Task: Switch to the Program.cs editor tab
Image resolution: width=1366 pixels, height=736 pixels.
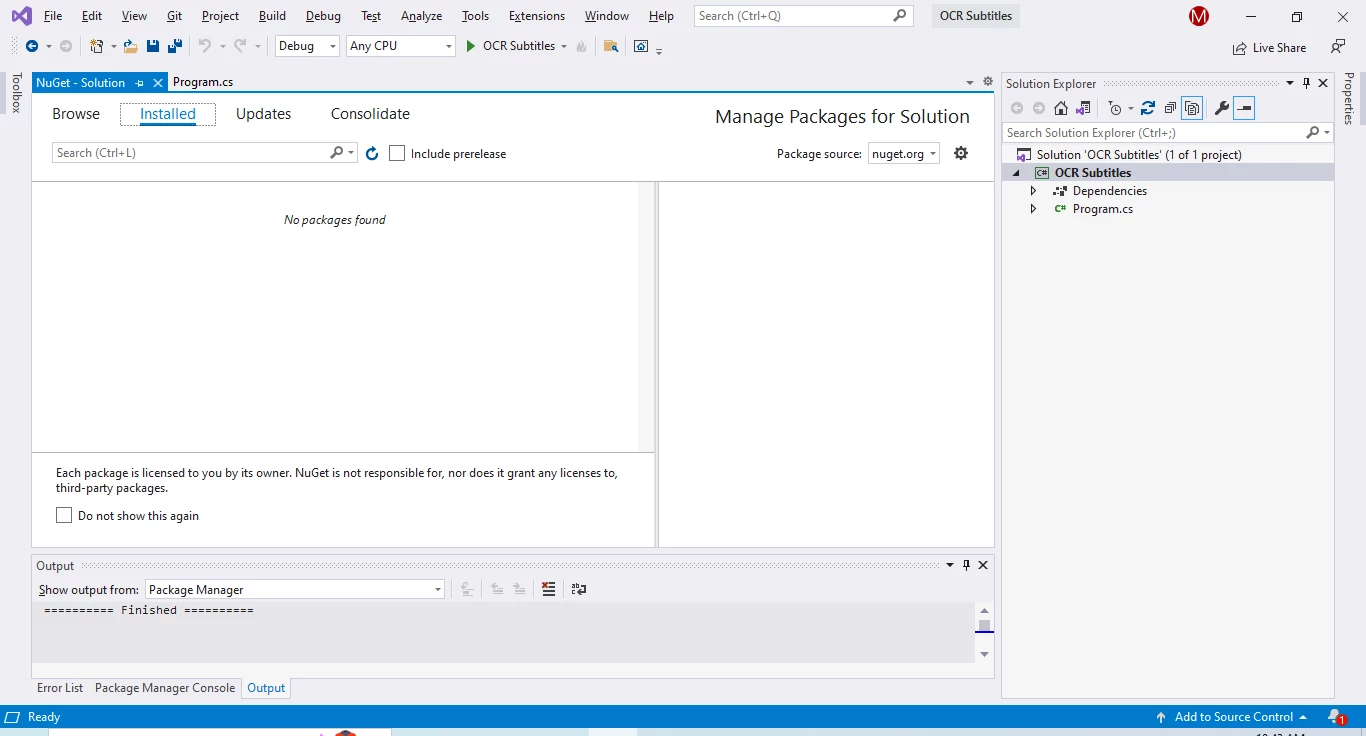Action: coord(203,82)
